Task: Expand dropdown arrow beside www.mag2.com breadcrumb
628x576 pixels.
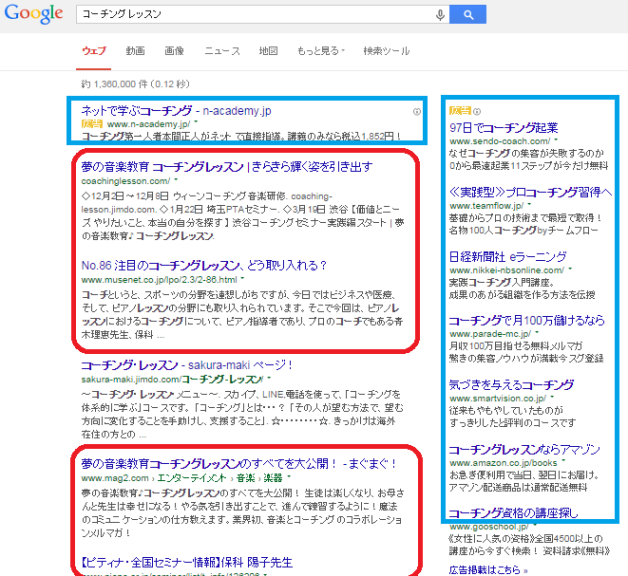Action: (289, 476)
